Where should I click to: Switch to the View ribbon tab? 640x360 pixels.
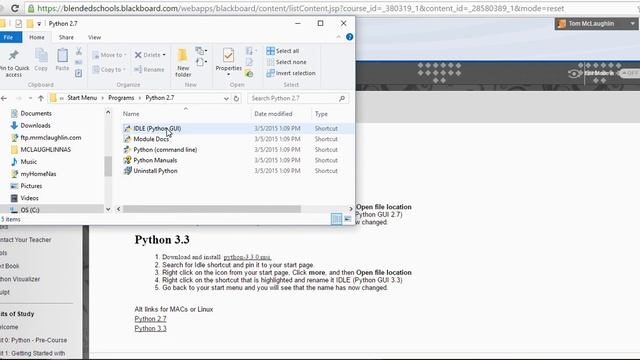(94, 37)
